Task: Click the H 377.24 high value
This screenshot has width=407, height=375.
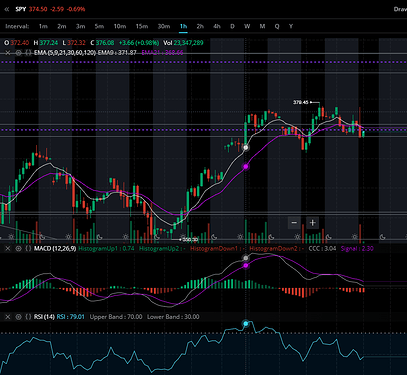Action: point(46,43)
